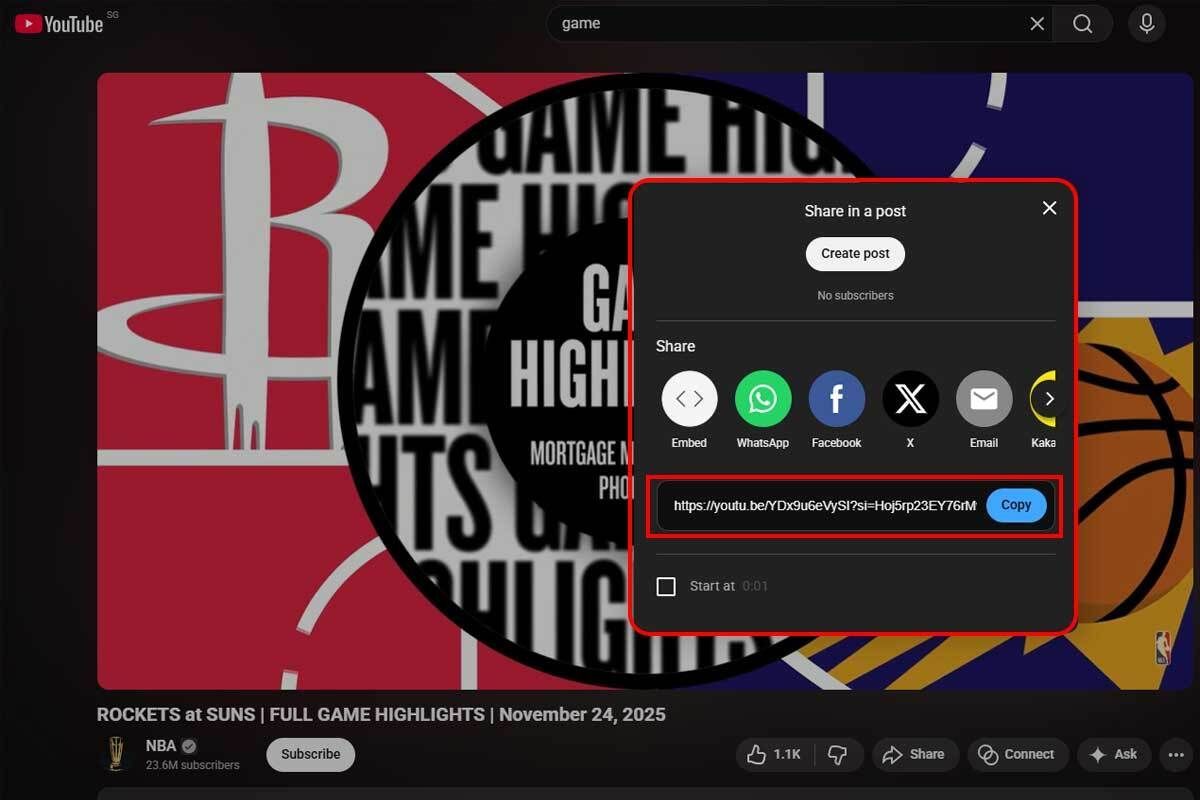Share the video via WhatsApp
Screen dimensions: 1200x800
click(x=763, y=399)
